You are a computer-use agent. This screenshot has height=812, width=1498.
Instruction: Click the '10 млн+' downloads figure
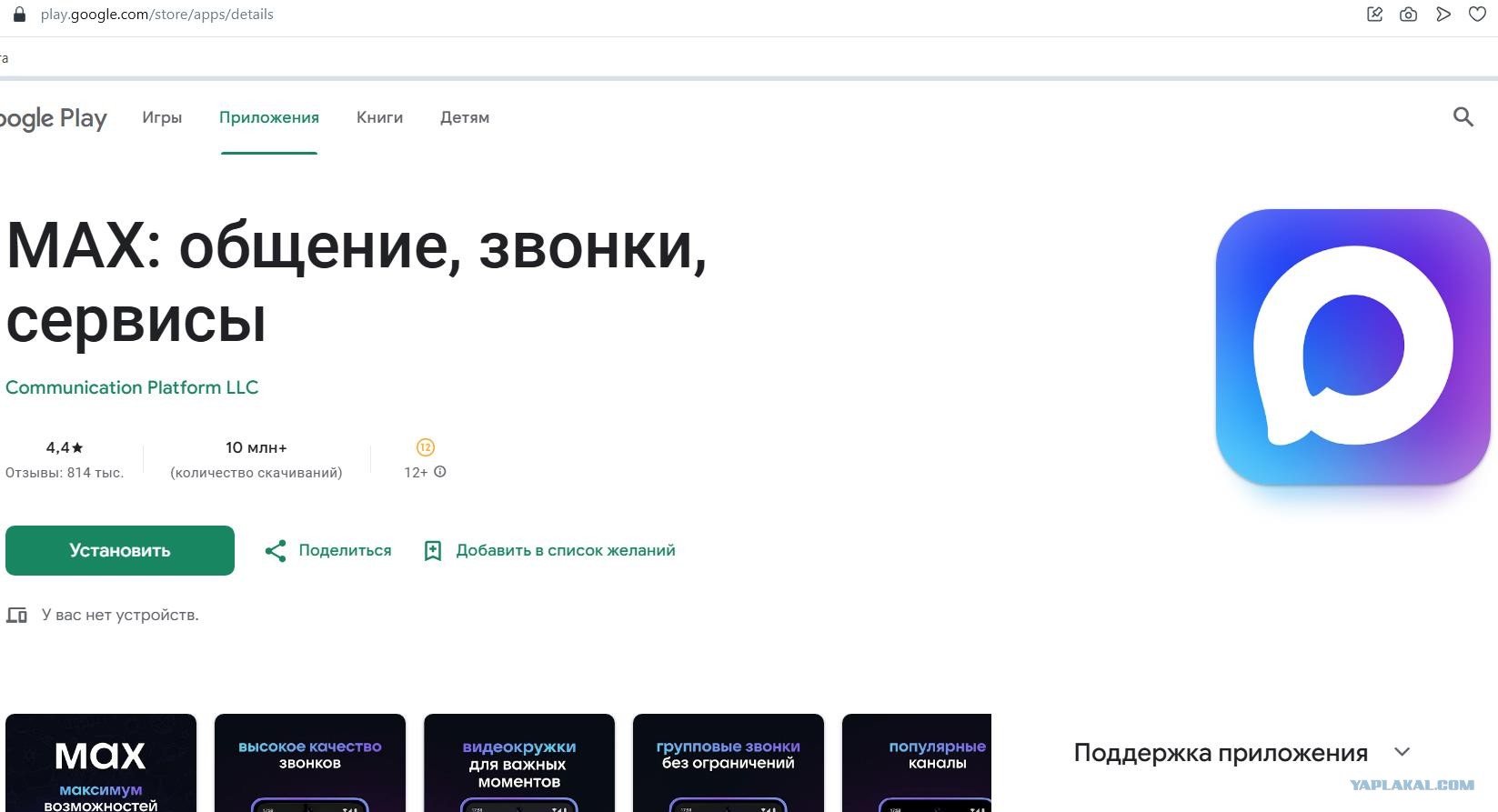click(x=256, y=447)
